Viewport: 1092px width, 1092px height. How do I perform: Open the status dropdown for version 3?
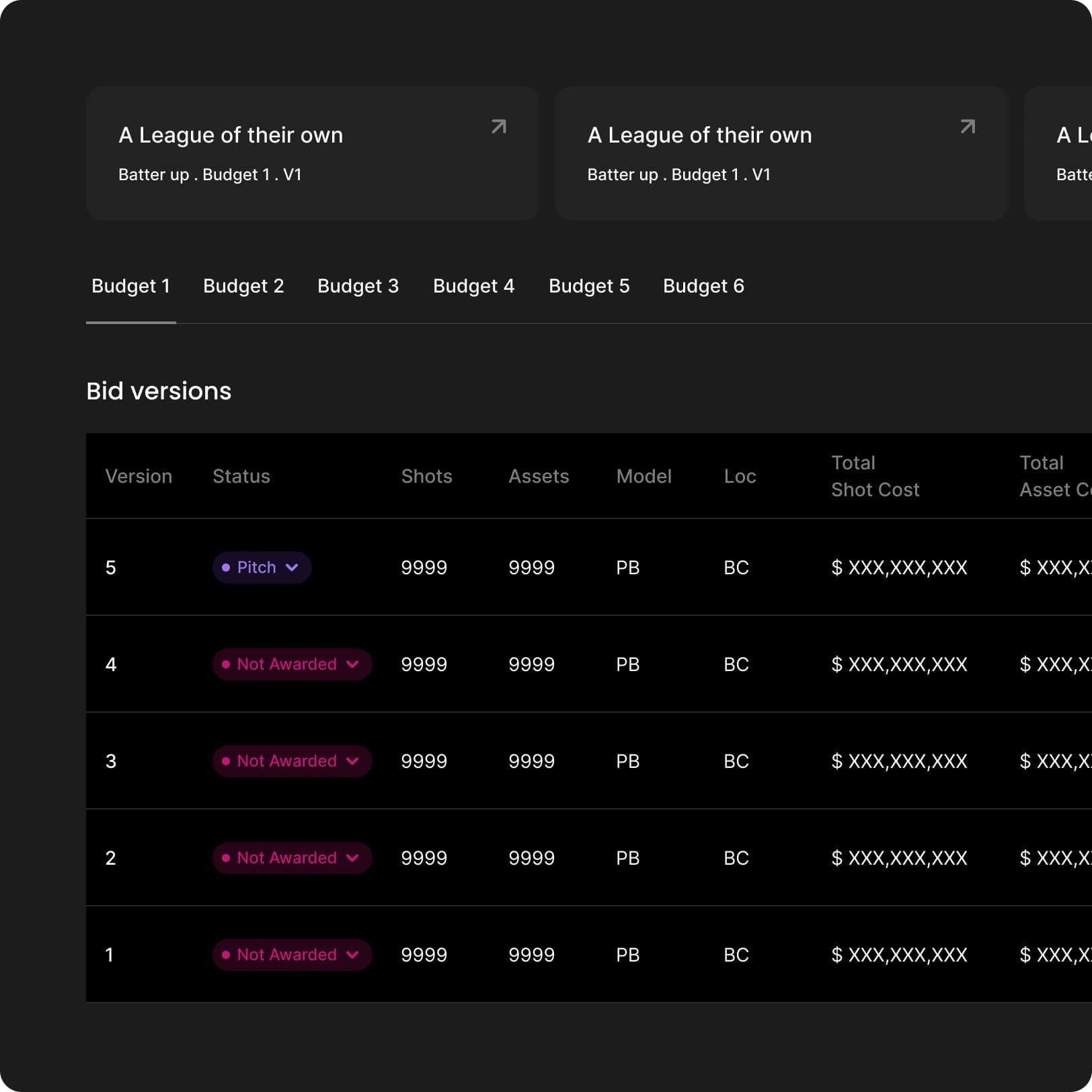pyautogui.click(x=352, y=761)
